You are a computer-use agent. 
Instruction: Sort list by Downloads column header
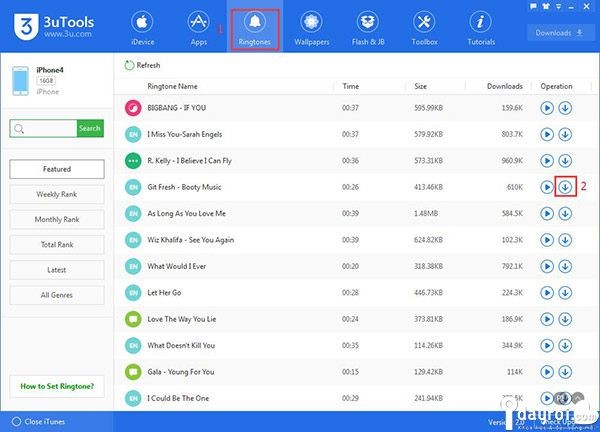[x=504, y=87]
